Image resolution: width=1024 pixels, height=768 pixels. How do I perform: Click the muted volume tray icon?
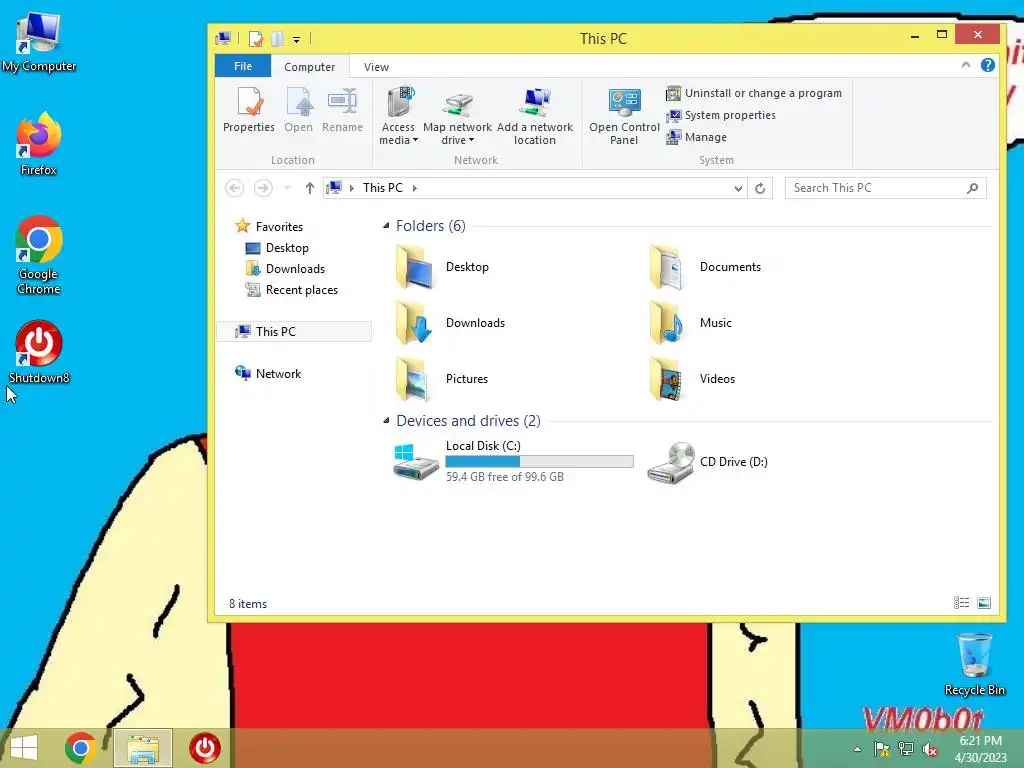(x=930, y=749)
